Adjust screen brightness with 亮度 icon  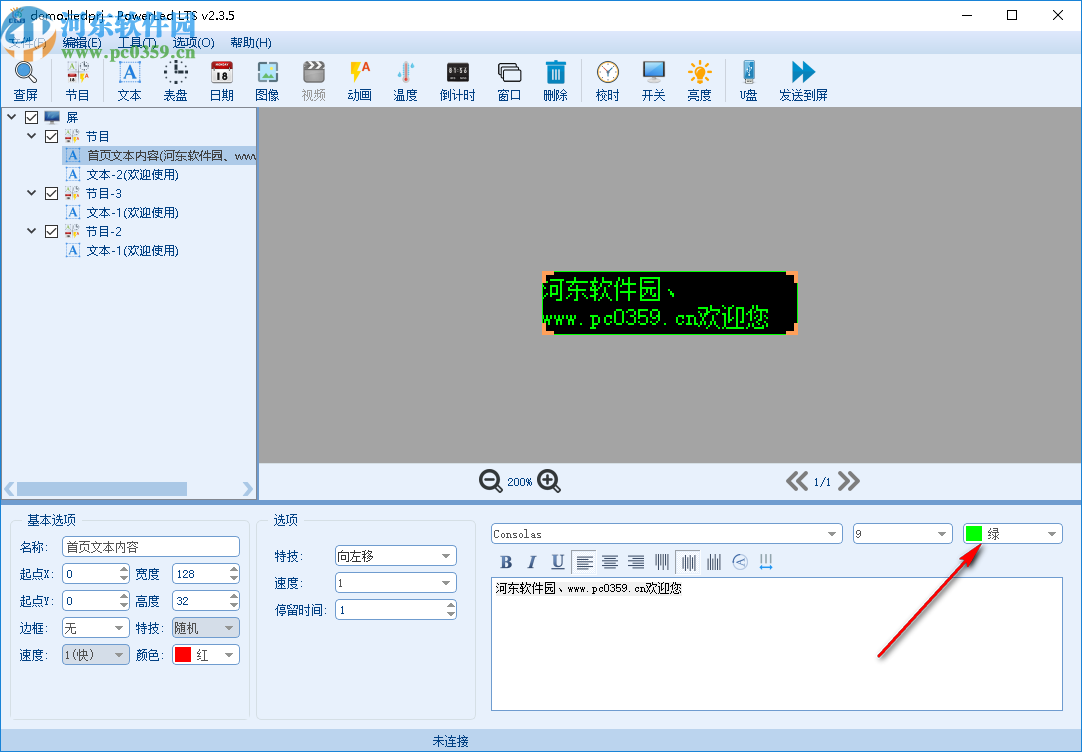(699, 80)
